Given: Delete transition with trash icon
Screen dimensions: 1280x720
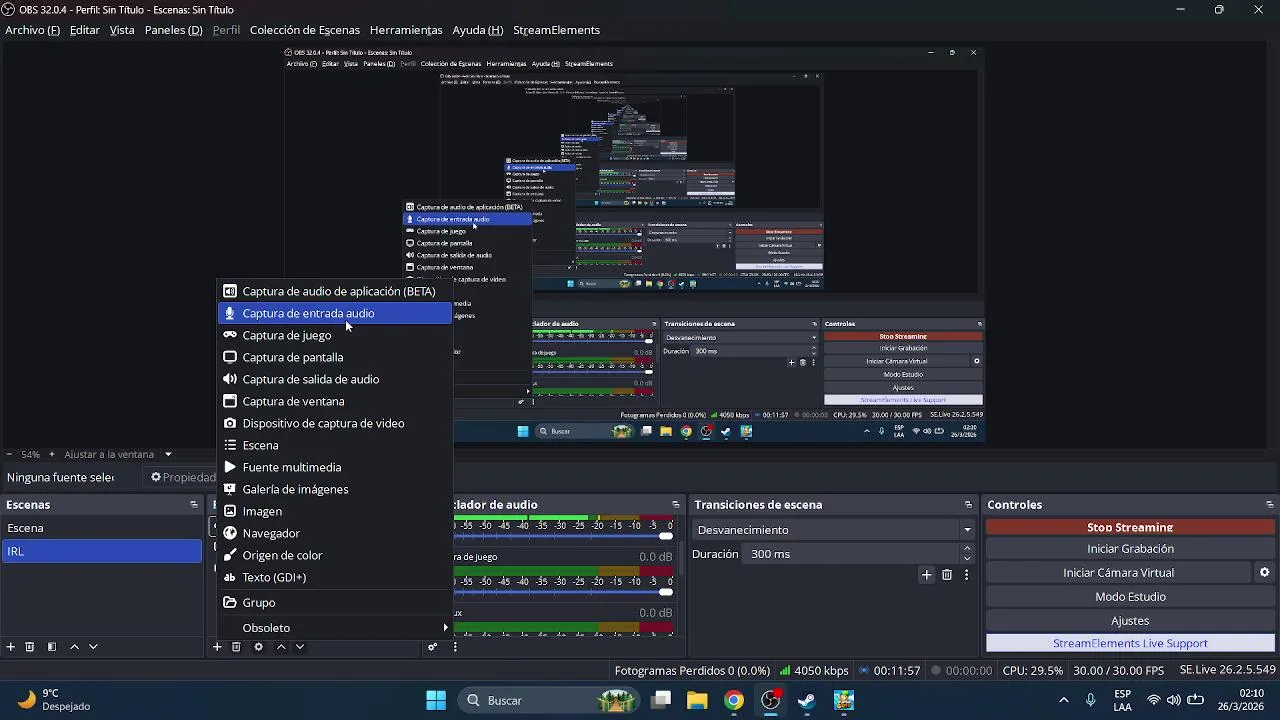Looking at the screenshot, I should click(947, 575).
